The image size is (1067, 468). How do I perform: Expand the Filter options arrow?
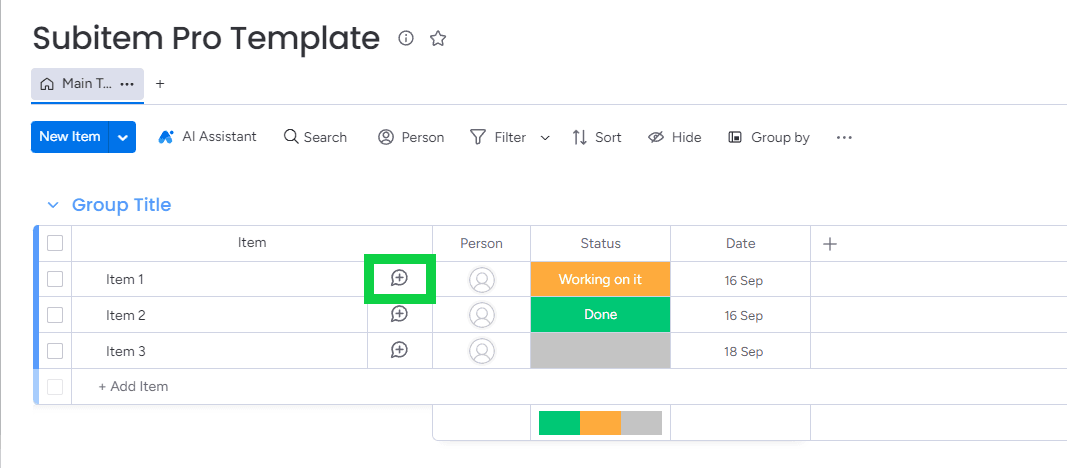[x=545, y=138]
